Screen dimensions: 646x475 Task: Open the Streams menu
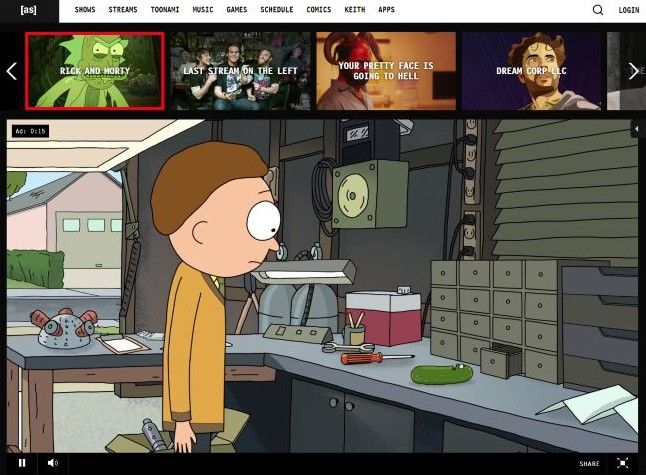tap(123, 10)
